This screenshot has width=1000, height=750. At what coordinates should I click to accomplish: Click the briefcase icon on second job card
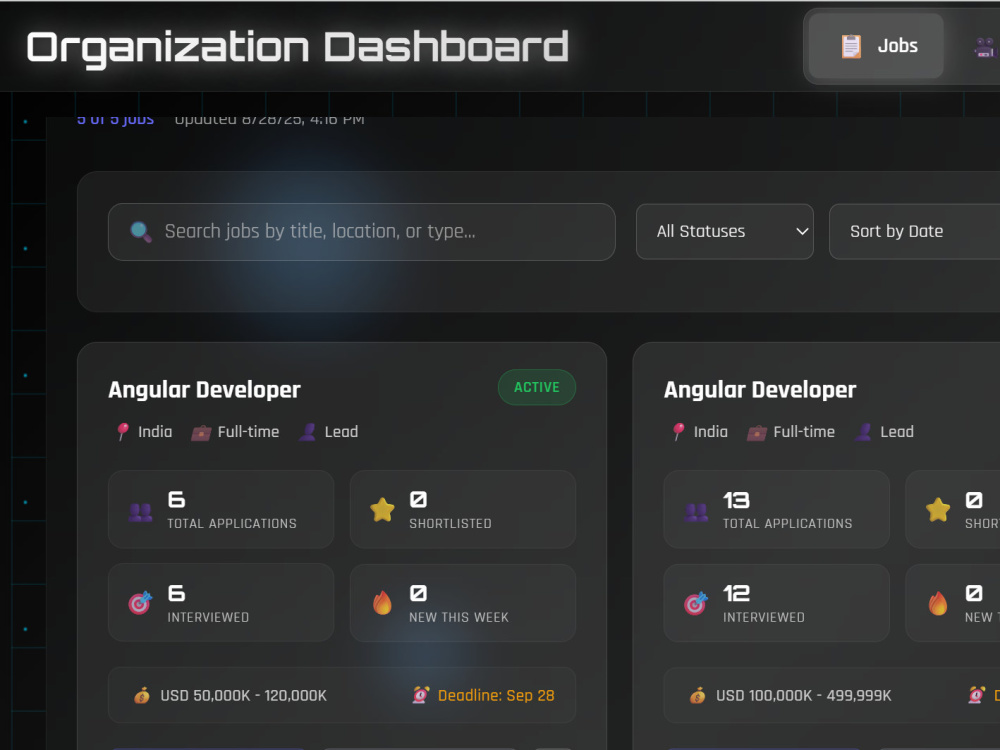[757, 433]
